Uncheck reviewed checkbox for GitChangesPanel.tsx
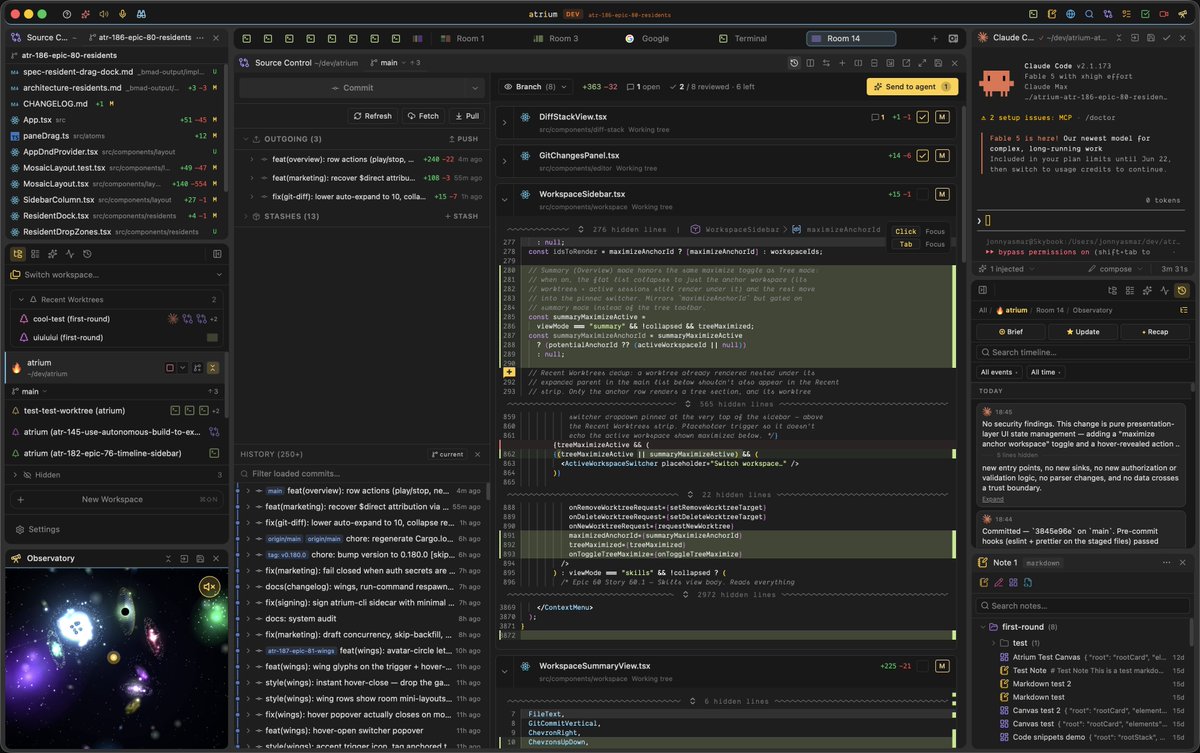The width and height of the screenshot is (1200, 753). pos(923,156)
